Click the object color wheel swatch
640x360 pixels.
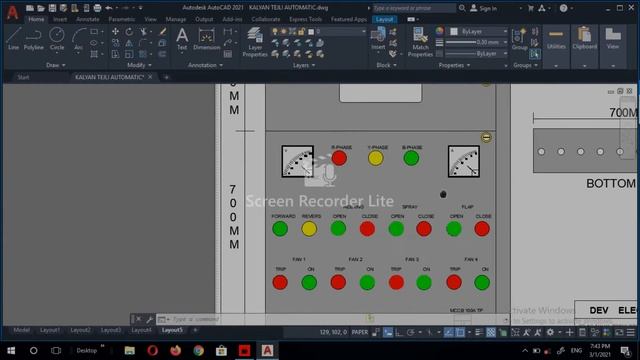(439, 31)
